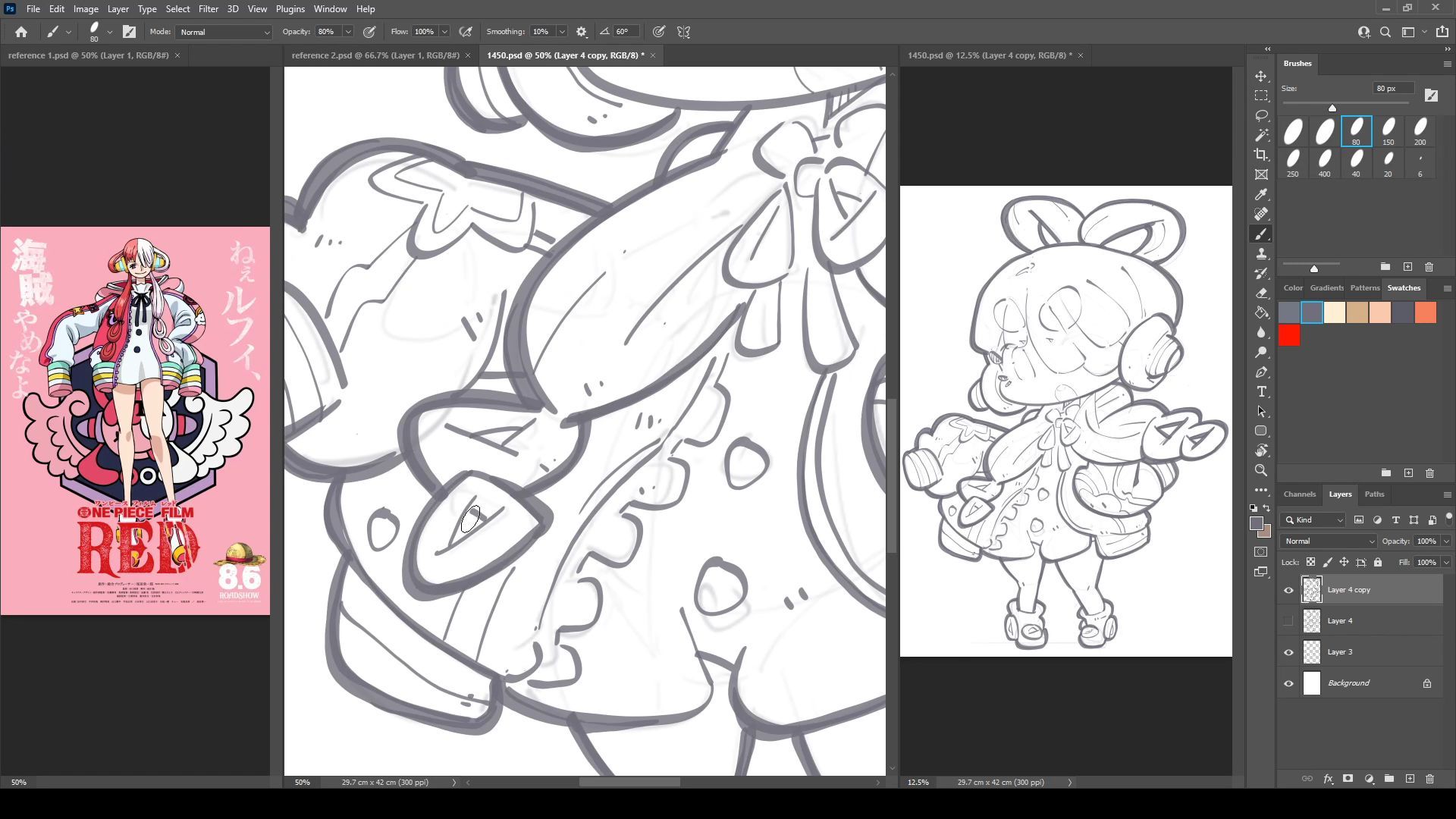Image resolution: width=1456 pixels, height=819 pixels.
Task: Switch to the Paths tab
Action: 1374,494
